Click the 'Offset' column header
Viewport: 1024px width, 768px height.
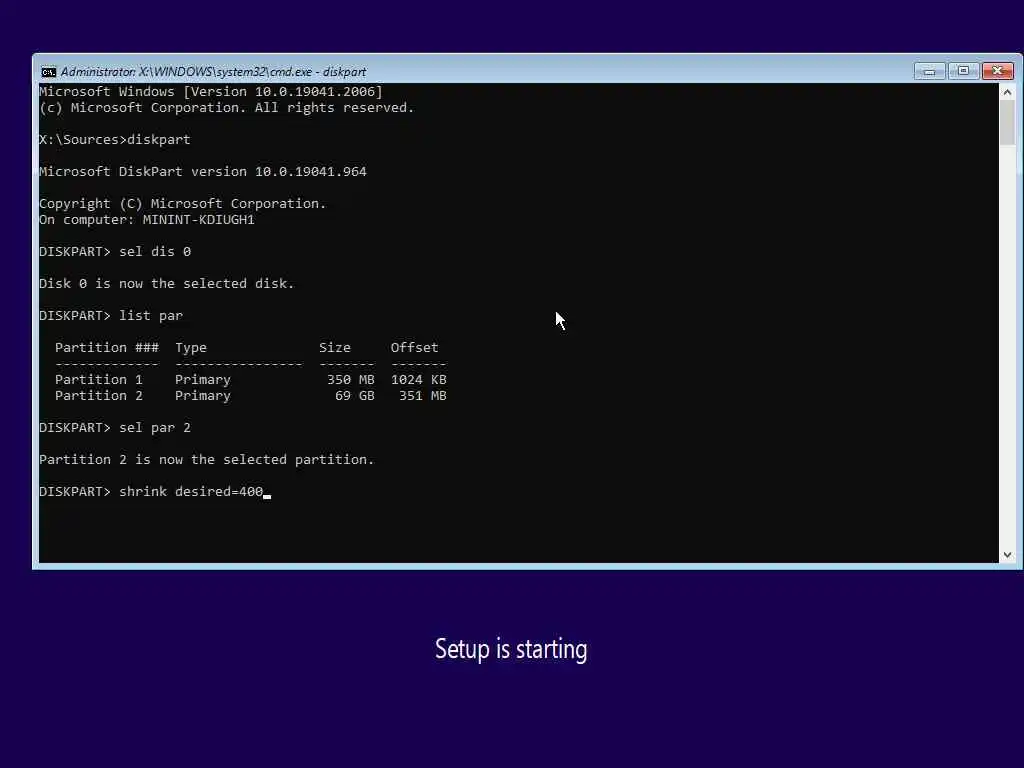[x=414, y=347]
